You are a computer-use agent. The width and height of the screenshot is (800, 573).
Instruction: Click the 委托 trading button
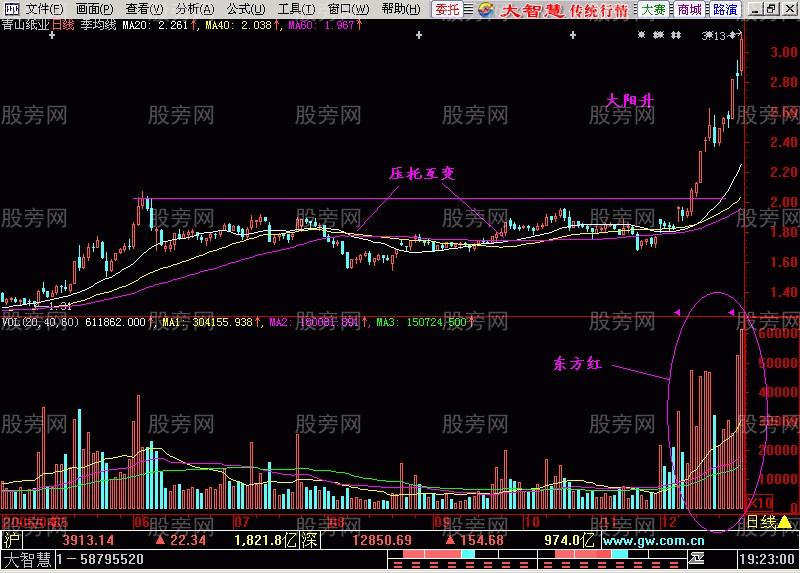tap(447, 9)
